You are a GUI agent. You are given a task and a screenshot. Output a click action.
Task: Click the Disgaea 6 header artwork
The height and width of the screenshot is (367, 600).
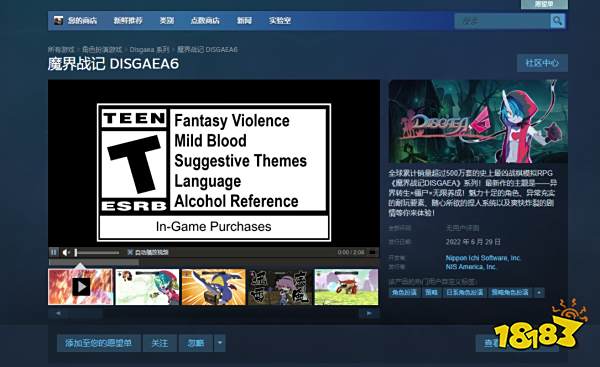(x=478, y=121)
